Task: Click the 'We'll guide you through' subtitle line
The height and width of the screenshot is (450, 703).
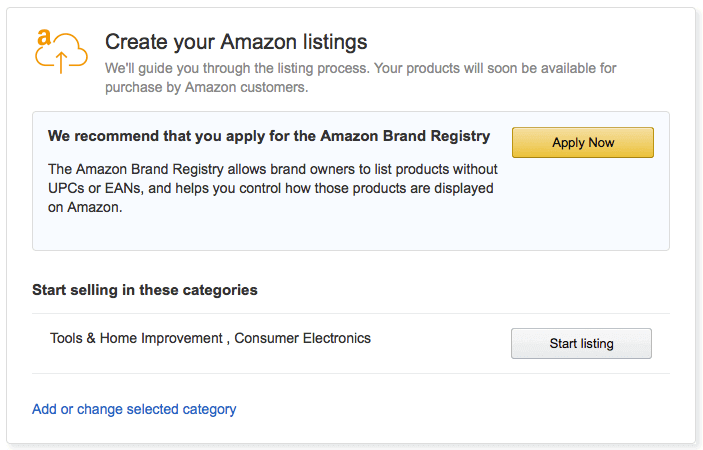Action: pyautogui.click(x=360, y=68)
